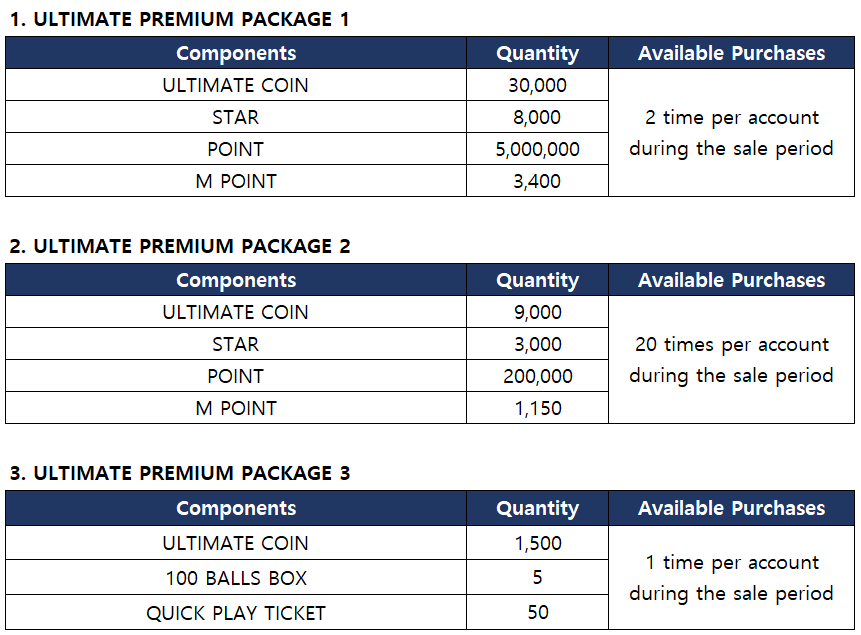Click the 3,400 M POINT quantity

pyautogui.click(x=537, y=181)
